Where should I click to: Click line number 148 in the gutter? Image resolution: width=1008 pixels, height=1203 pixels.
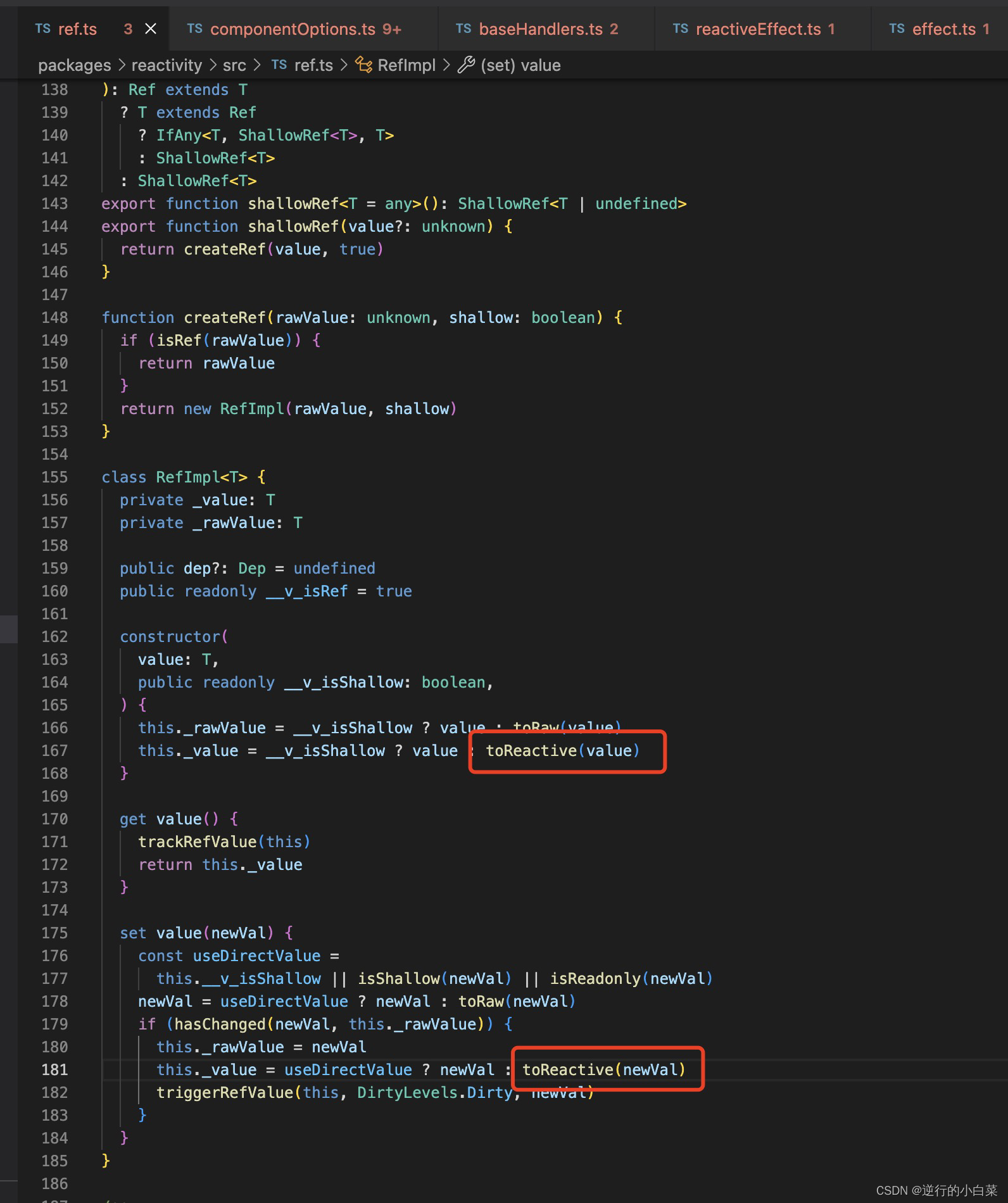[54, 317]
